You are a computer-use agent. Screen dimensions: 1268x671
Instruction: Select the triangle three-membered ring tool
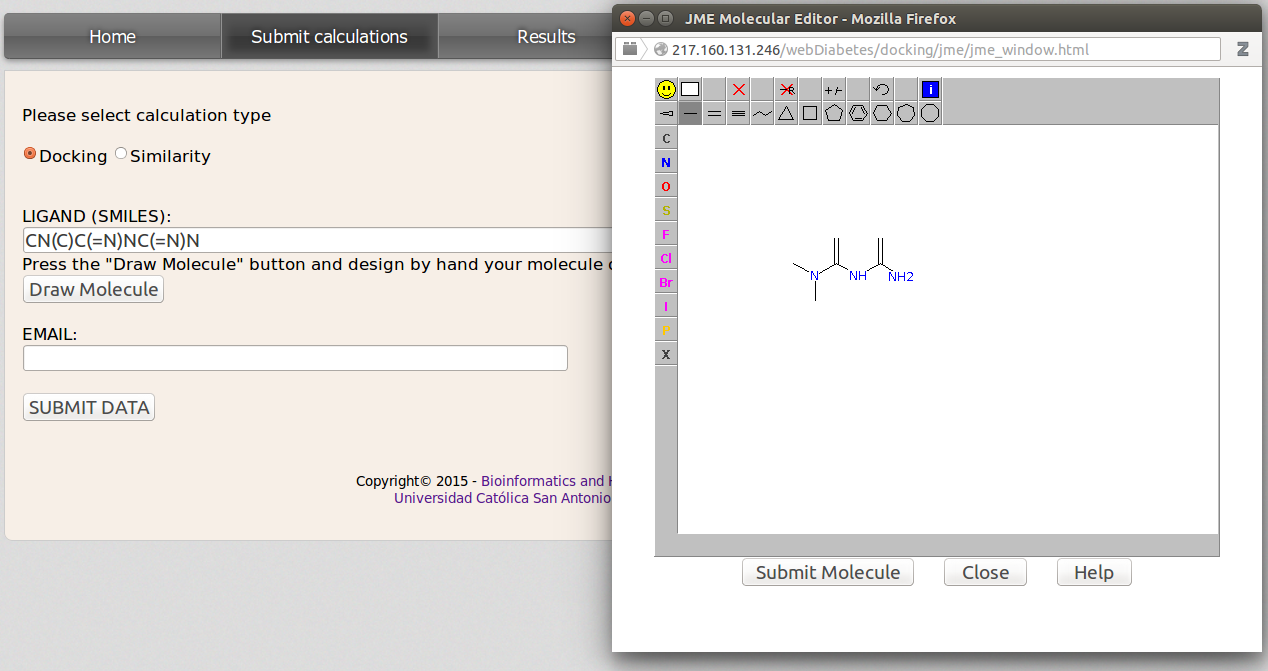tap(787, 113)
